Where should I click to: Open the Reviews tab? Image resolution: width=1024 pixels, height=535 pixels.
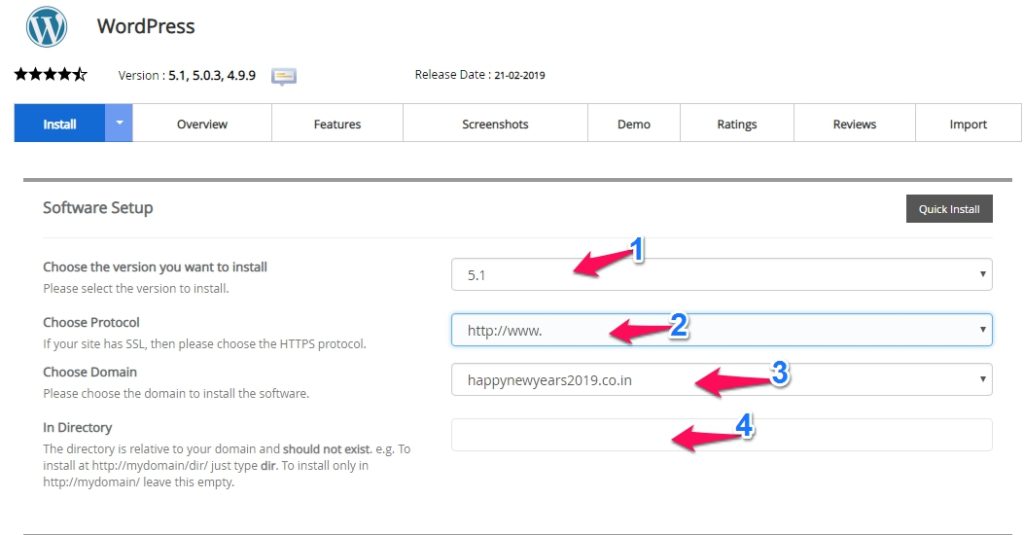point(854,123)
